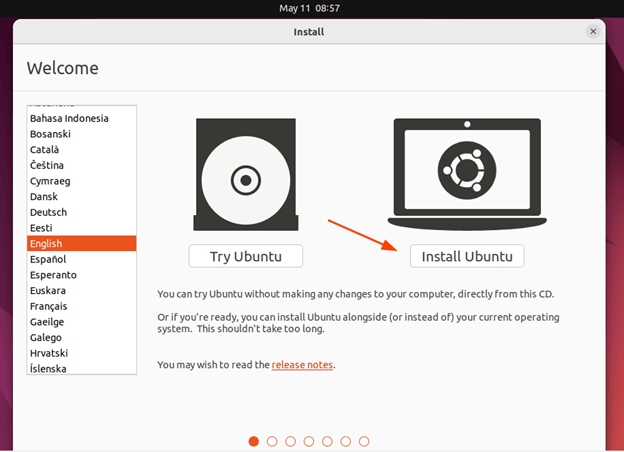Close the Install window
The width and height of the screenshot is (624, 452).
pyautogui.click(x=593, y=32)
